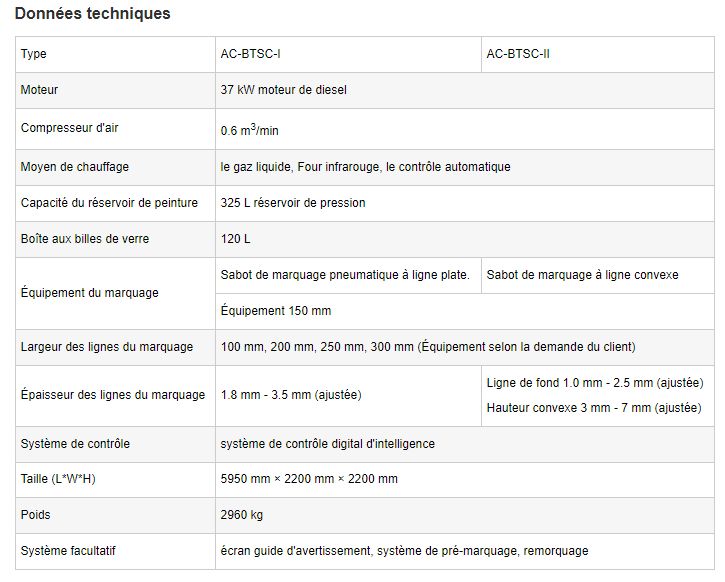Viewport: 725px width, 582px height.
Task: Click the "2960 kg" weight value
Action: pyautogui.click(x=243, y=515)
